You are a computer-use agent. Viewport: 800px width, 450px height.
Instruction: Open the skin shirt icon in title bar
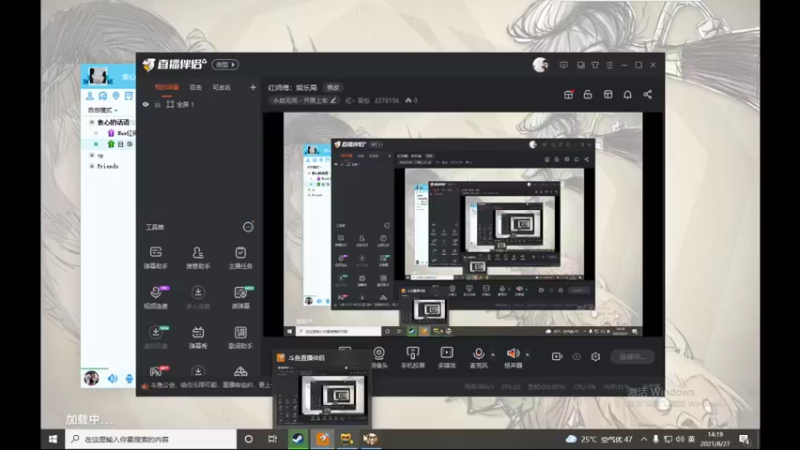pos(595,65)
